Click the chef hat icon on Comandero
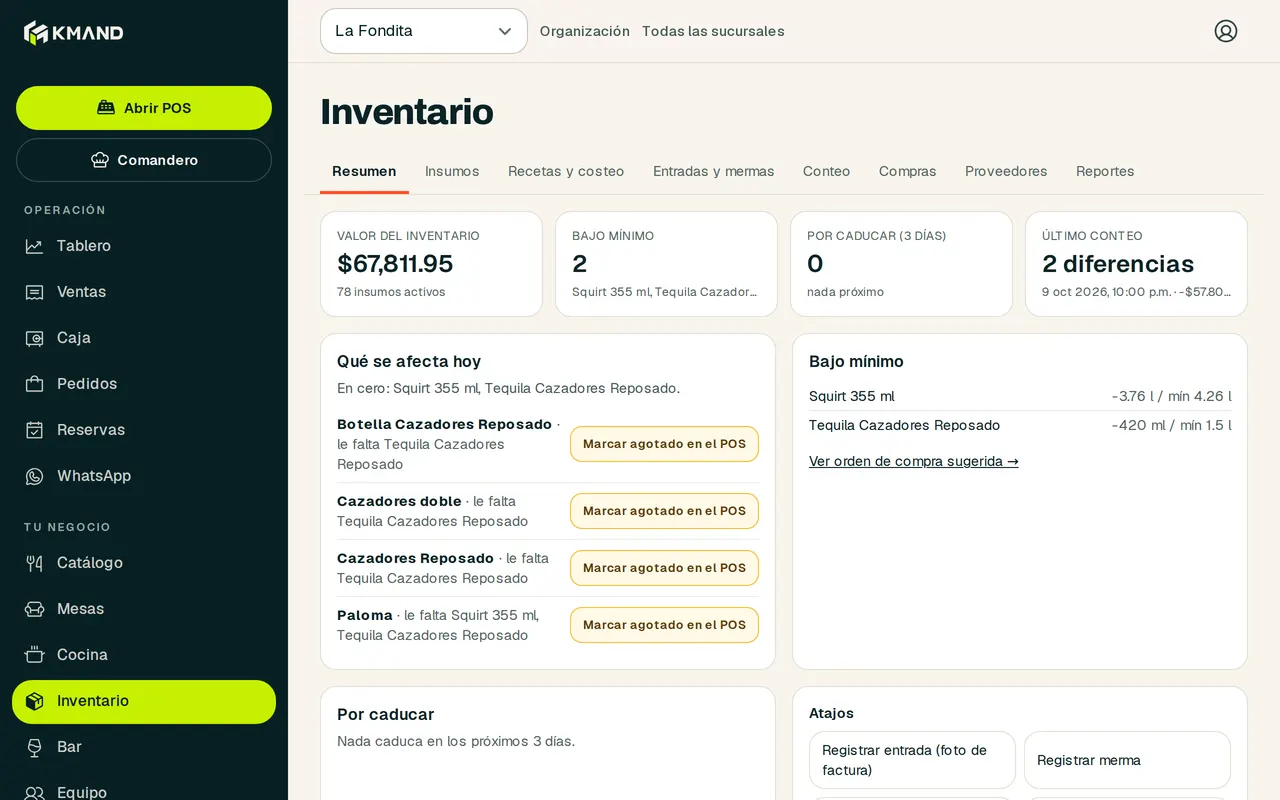1280x800 pixels. [x=100, y=160]
